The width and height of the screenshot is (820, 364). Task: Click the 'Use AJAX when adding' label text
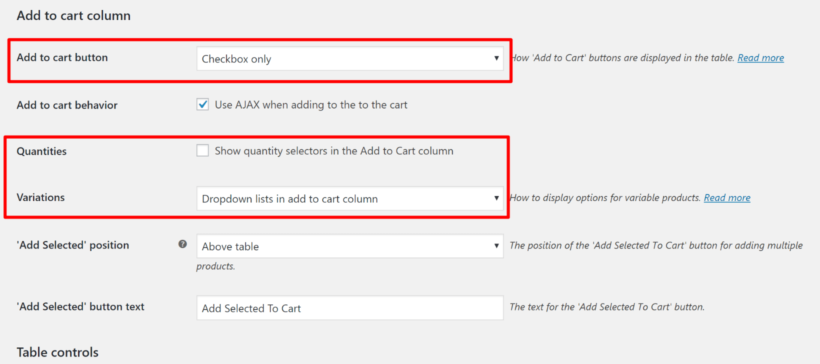311,105
